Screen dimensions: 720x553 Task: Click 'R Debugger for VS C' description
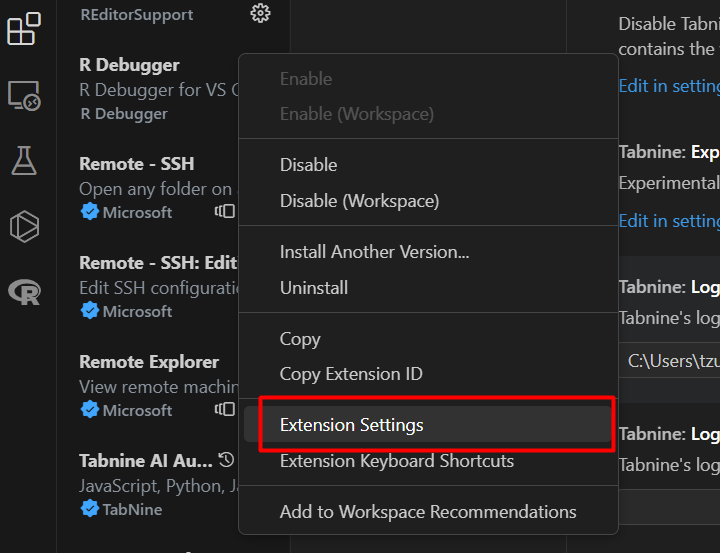pos(159,90)
